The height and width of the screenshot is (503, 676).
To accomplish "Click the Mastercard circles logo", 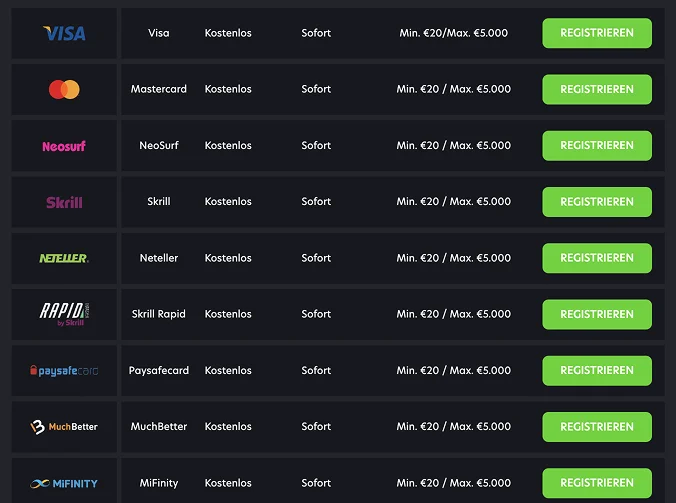I will point(64,89).
